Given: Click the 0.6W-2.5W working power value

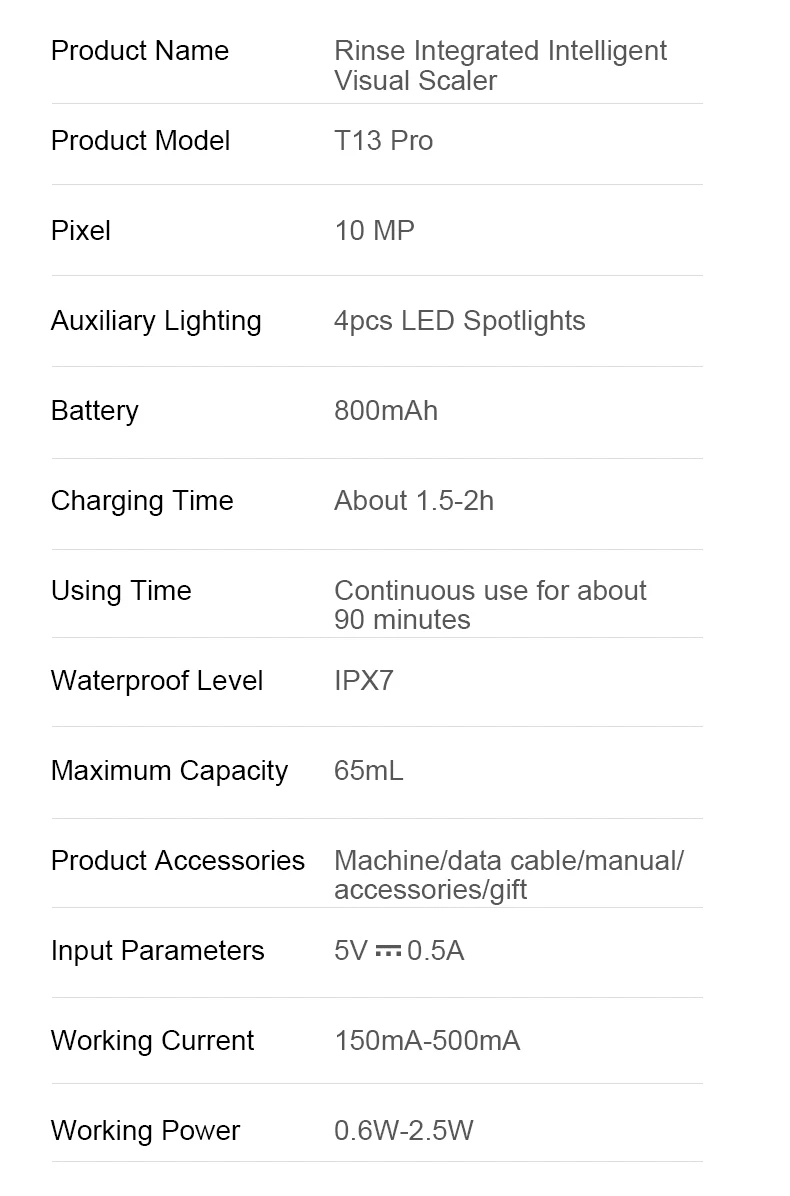Looking at the screenshot, I should (x=404, y=1131).
